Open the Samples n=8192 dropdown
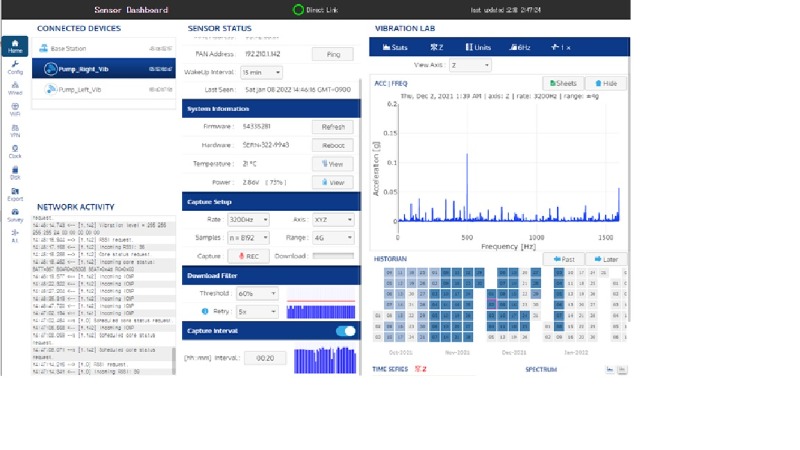This screenshot has height=450, width=800. coord(248,237)
